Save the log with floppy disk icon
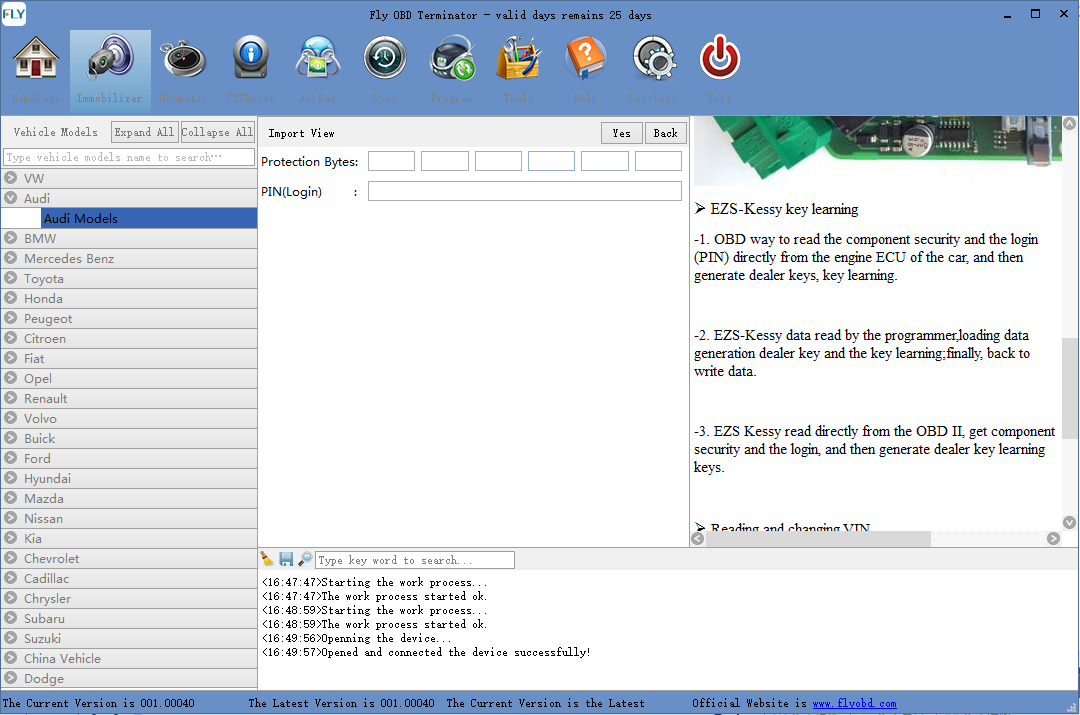 click(x=286, y=560)
